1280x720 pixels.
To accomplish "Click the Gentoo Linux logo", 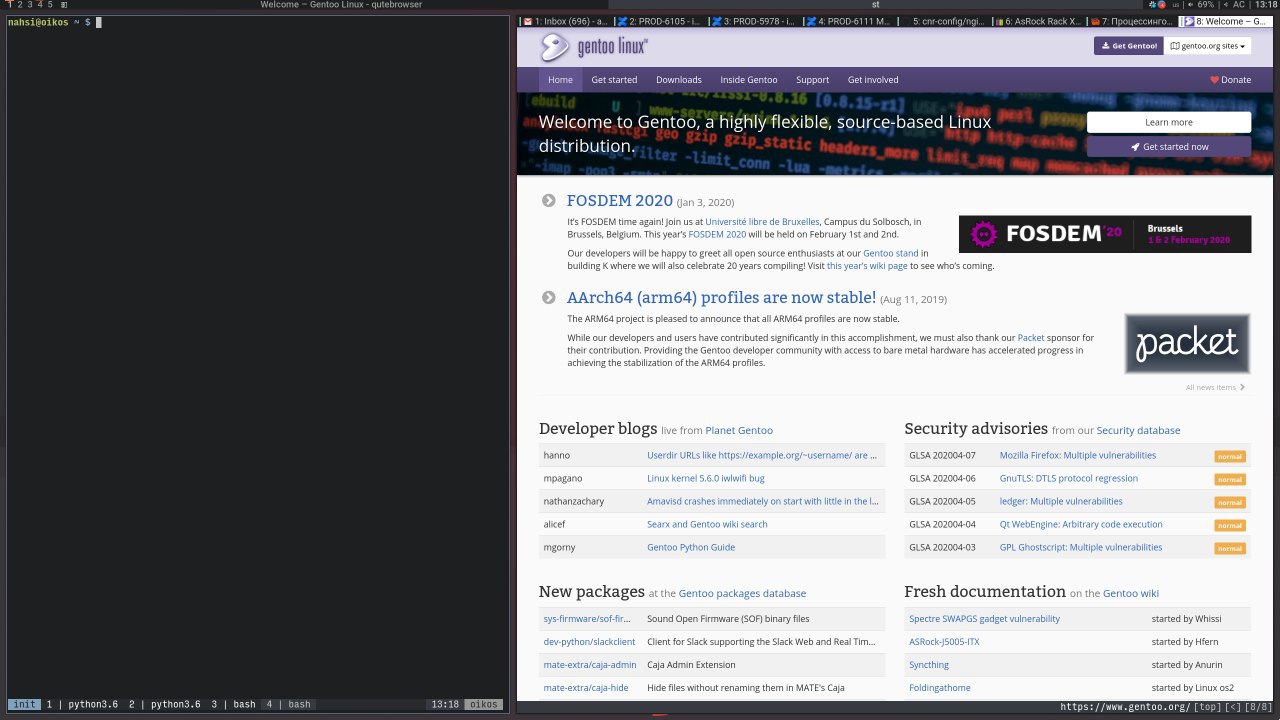I will pos(595,47).
